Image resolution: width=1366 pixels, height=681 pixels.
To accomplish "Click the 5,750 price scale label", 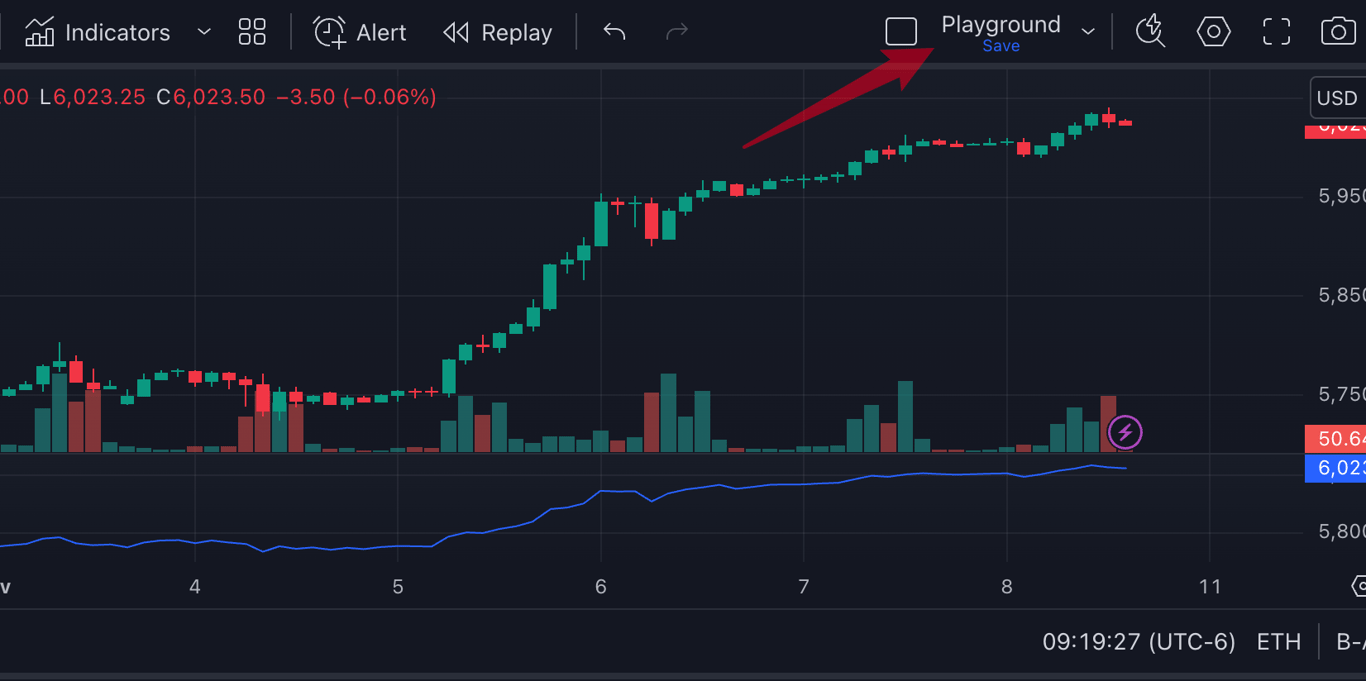I will click(x=1342, y=395).
